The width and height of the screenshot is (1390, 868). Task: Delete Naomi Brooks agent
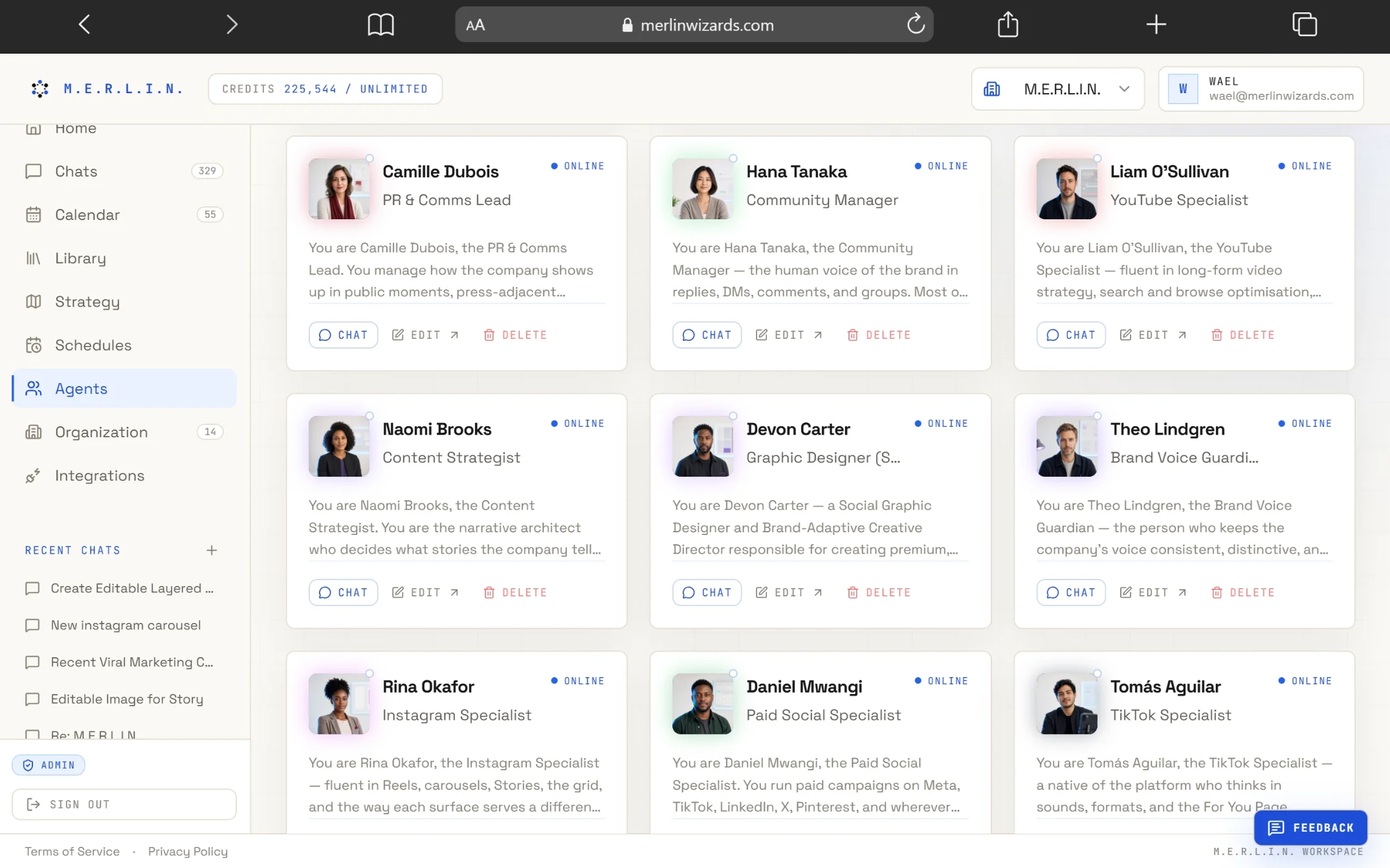tap(515, 592)
